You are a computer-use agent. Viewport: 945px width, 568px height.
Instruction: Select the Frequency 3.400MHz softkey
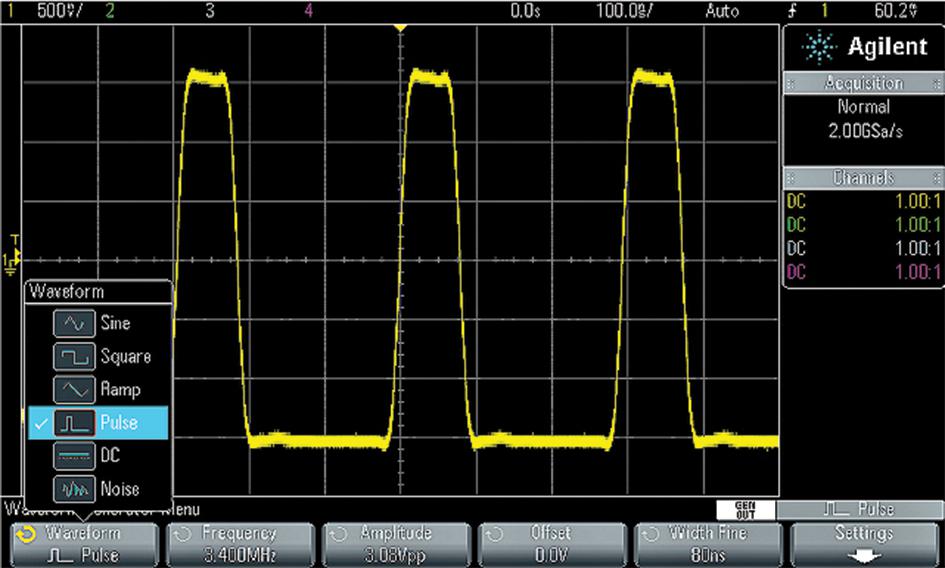(240, 544)
